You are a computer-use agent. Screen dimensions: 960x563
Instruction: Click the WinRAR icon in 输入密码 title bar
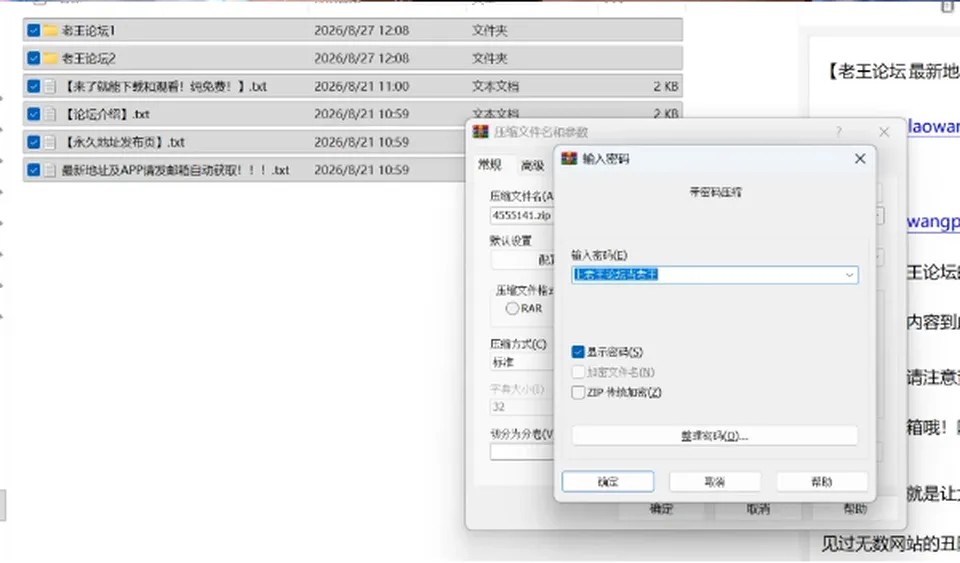[x=569, y=159]
